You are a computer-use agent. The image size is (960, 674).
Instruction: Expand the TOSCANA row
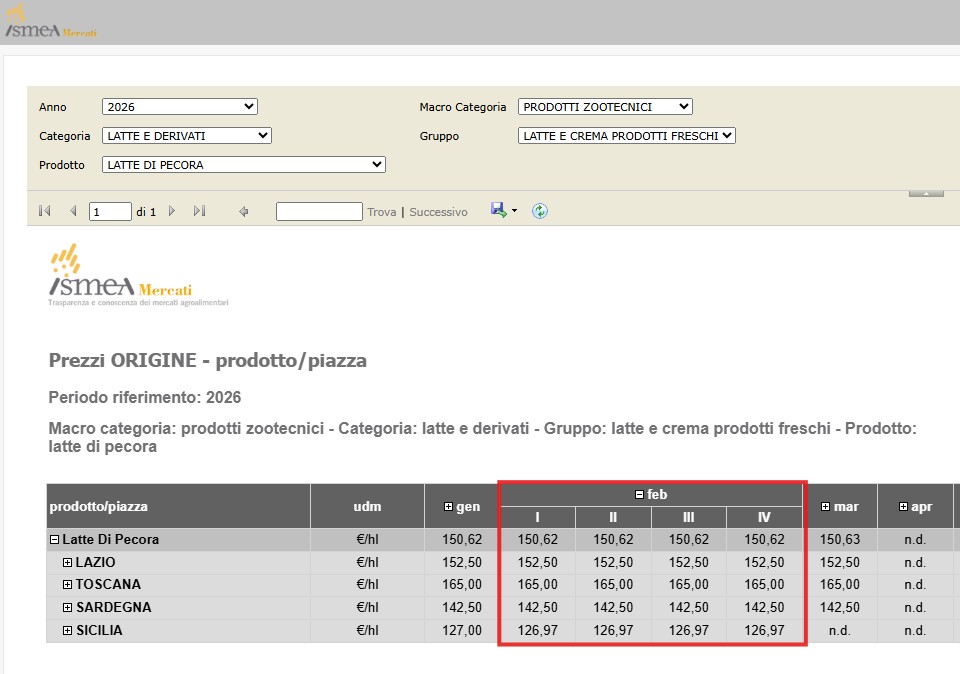[x=67, y=585]
